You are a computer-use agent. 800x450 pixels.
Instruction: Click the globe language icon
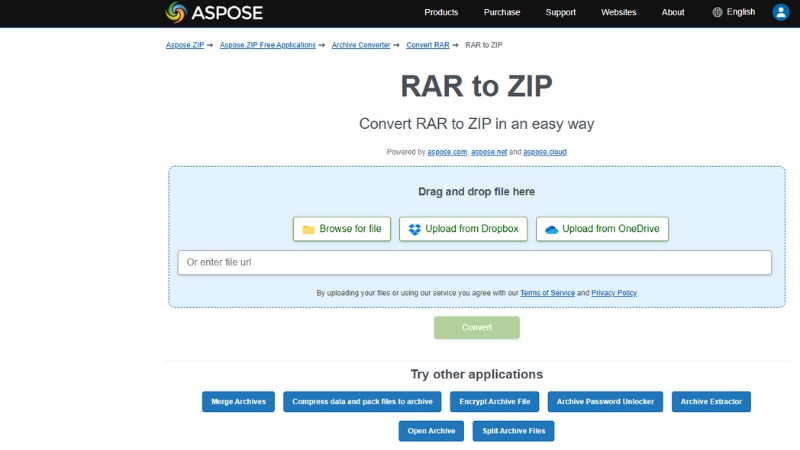pyautogui.click(x=717, y=12)
